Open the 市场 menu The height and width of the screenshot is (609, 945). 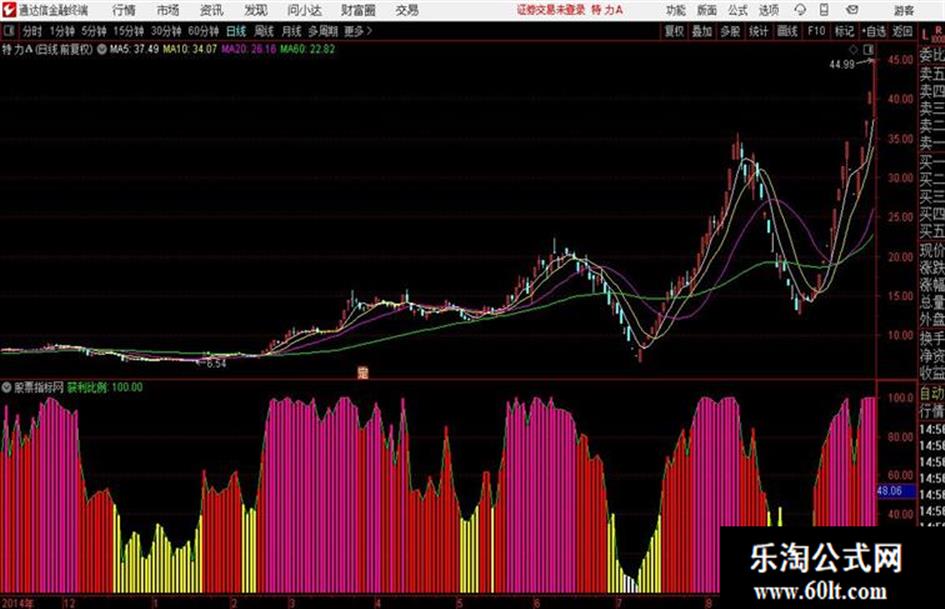pyautogui.click(x=168, y=10)
